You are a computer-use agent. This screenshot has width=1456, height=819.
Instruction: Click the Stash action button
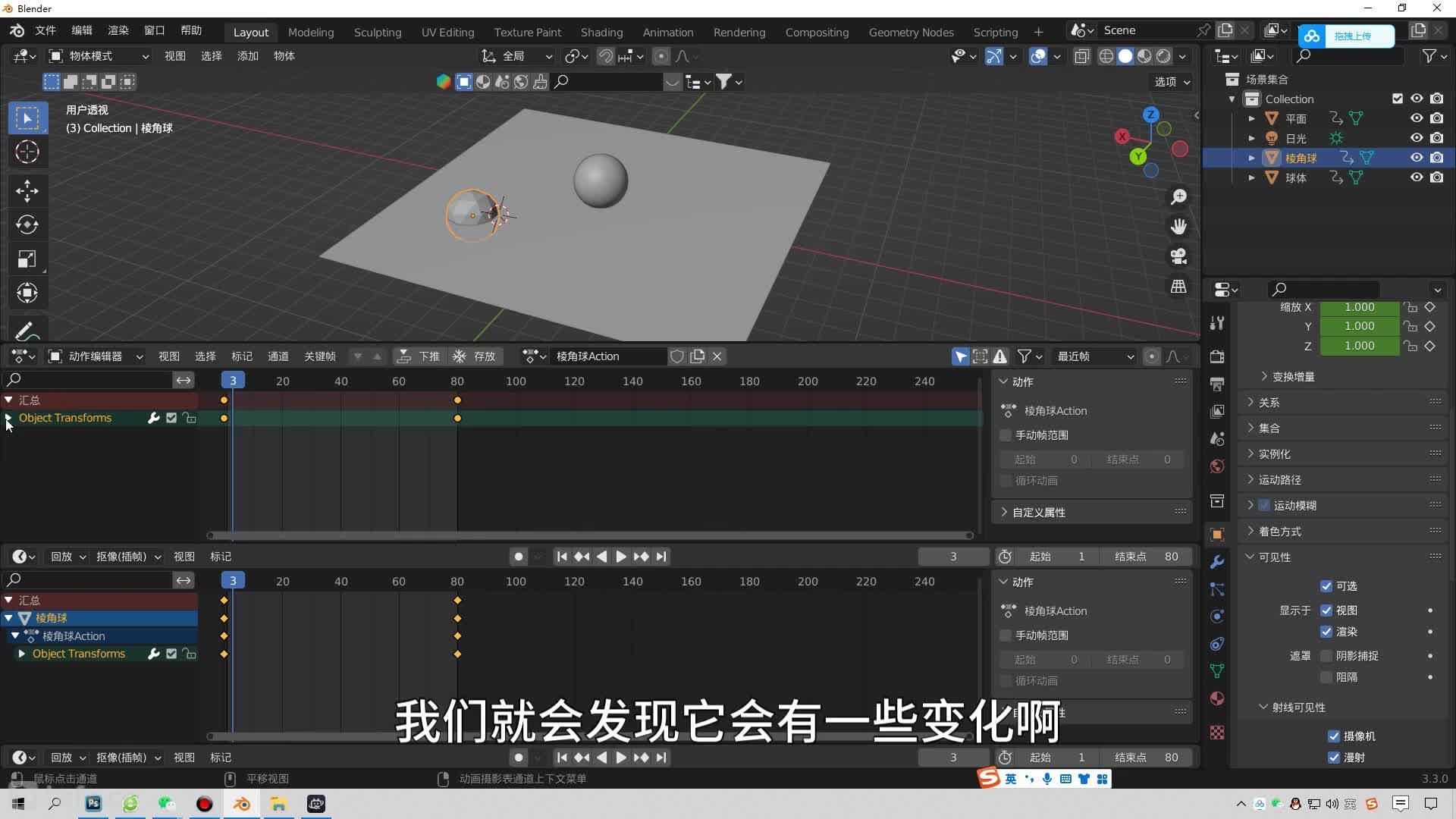click(x=475, y=356)
